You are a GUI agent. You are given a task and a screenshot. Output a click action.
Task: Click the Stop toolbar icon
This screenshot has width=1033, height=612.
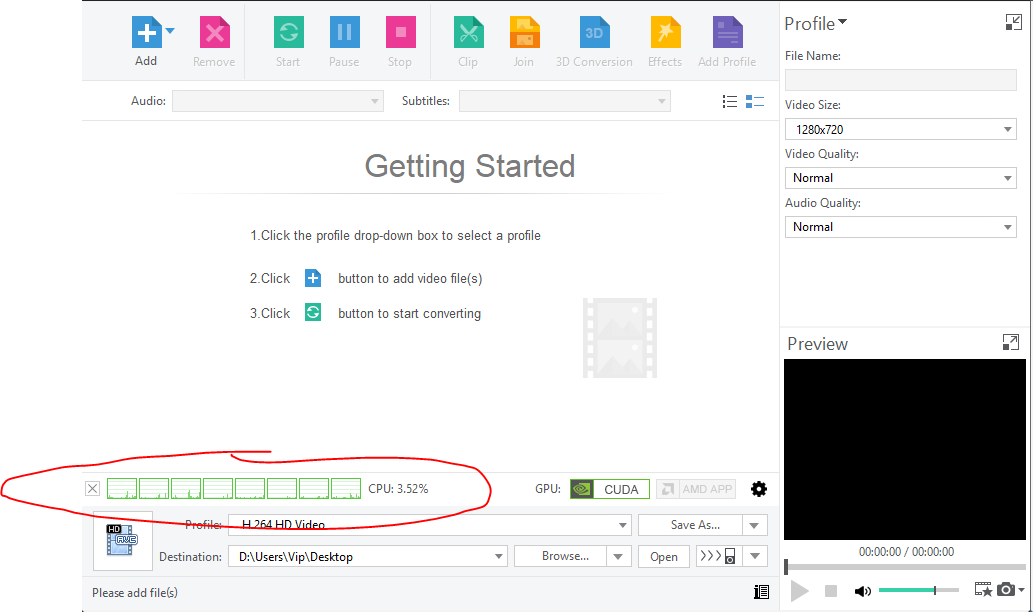point(401,32)
